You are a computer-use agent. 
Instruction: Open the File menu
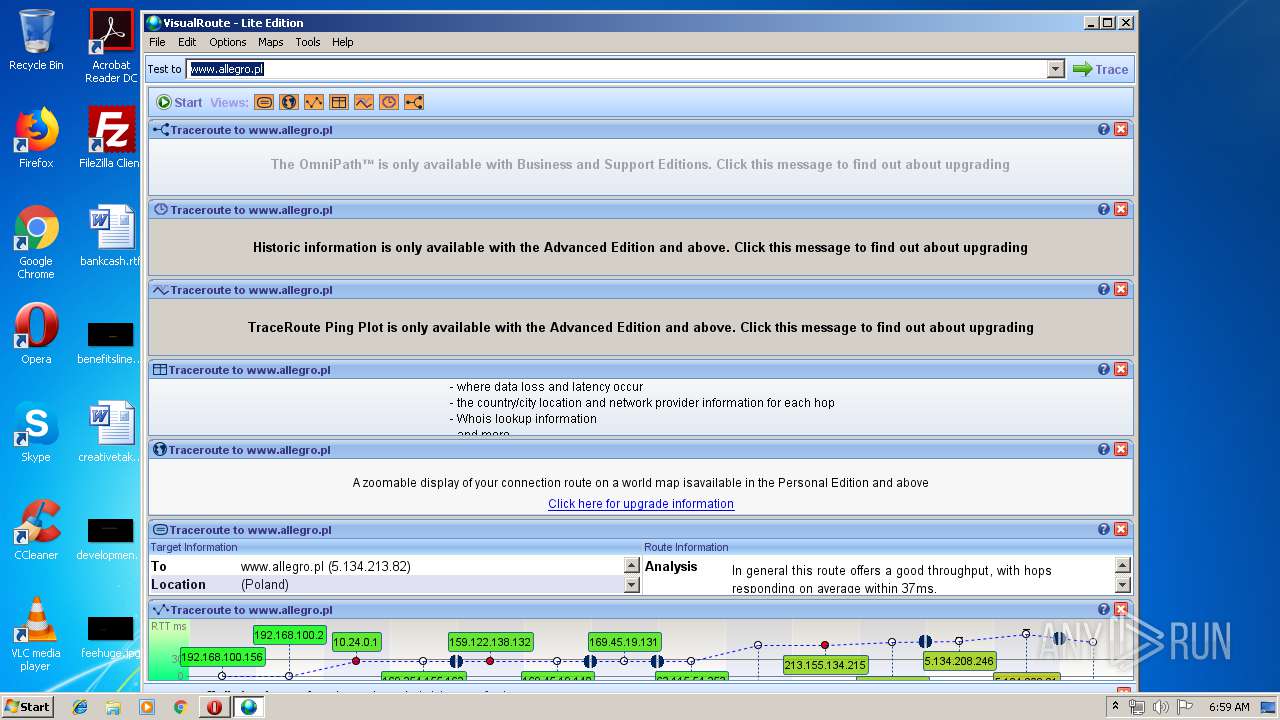click(x=157, y=42)
